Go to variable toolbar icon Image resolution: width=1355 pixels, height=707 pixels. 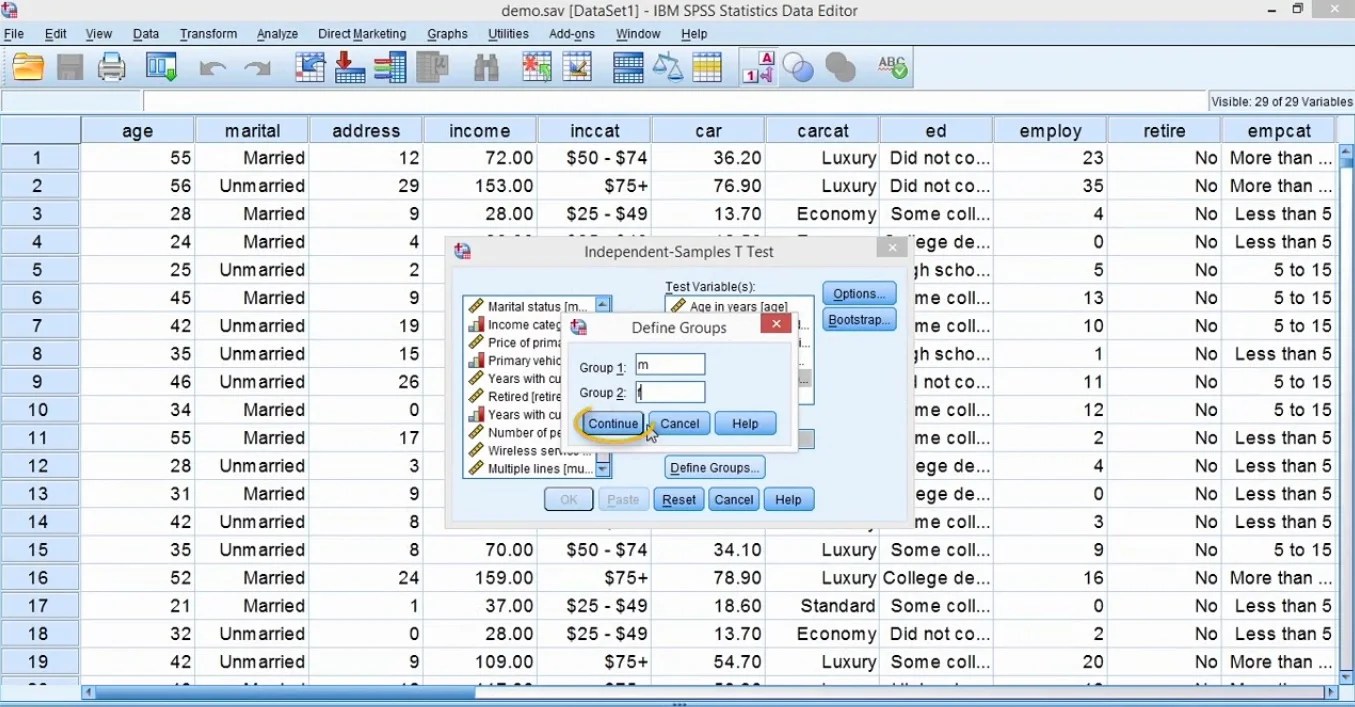tap(350, 68)
